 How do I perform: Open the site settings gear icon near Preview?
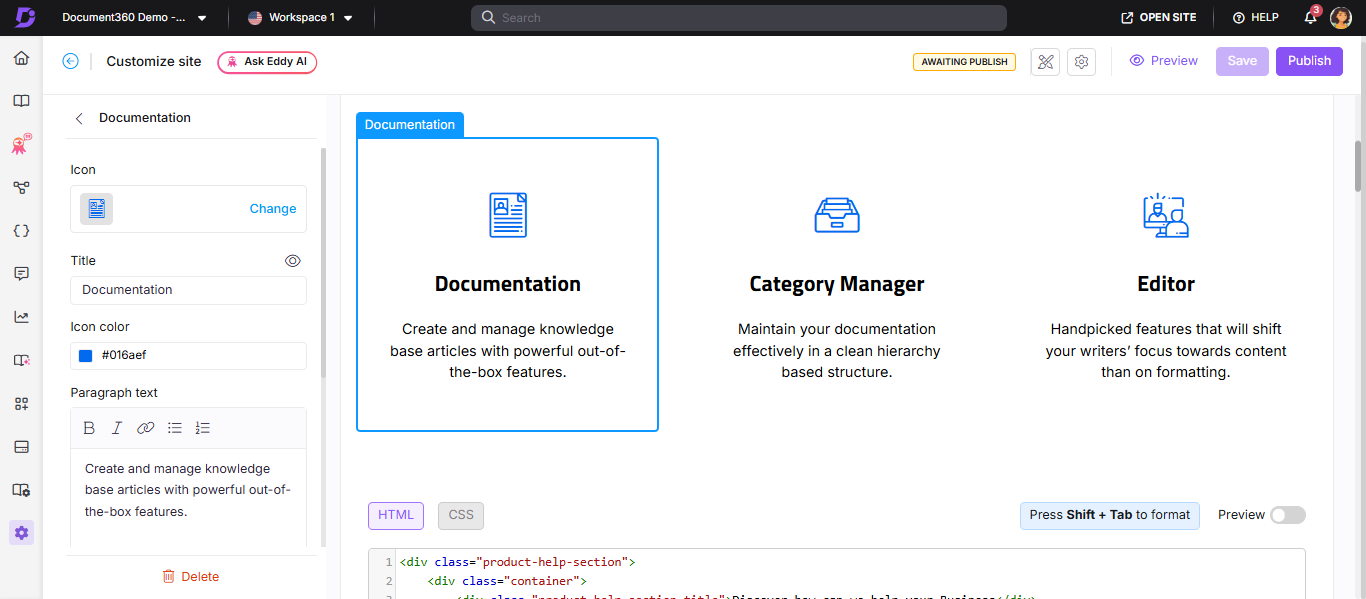1081,62
